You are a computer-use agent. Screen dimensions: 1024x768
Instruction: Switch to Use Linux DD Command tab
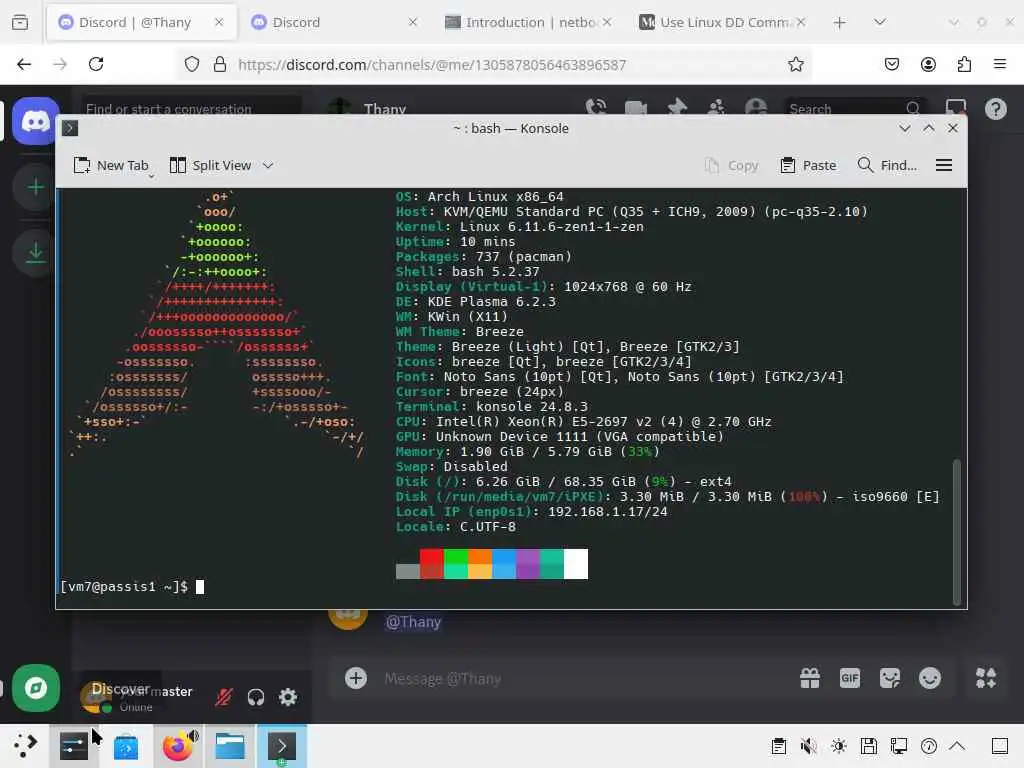(x=722, y=22)
